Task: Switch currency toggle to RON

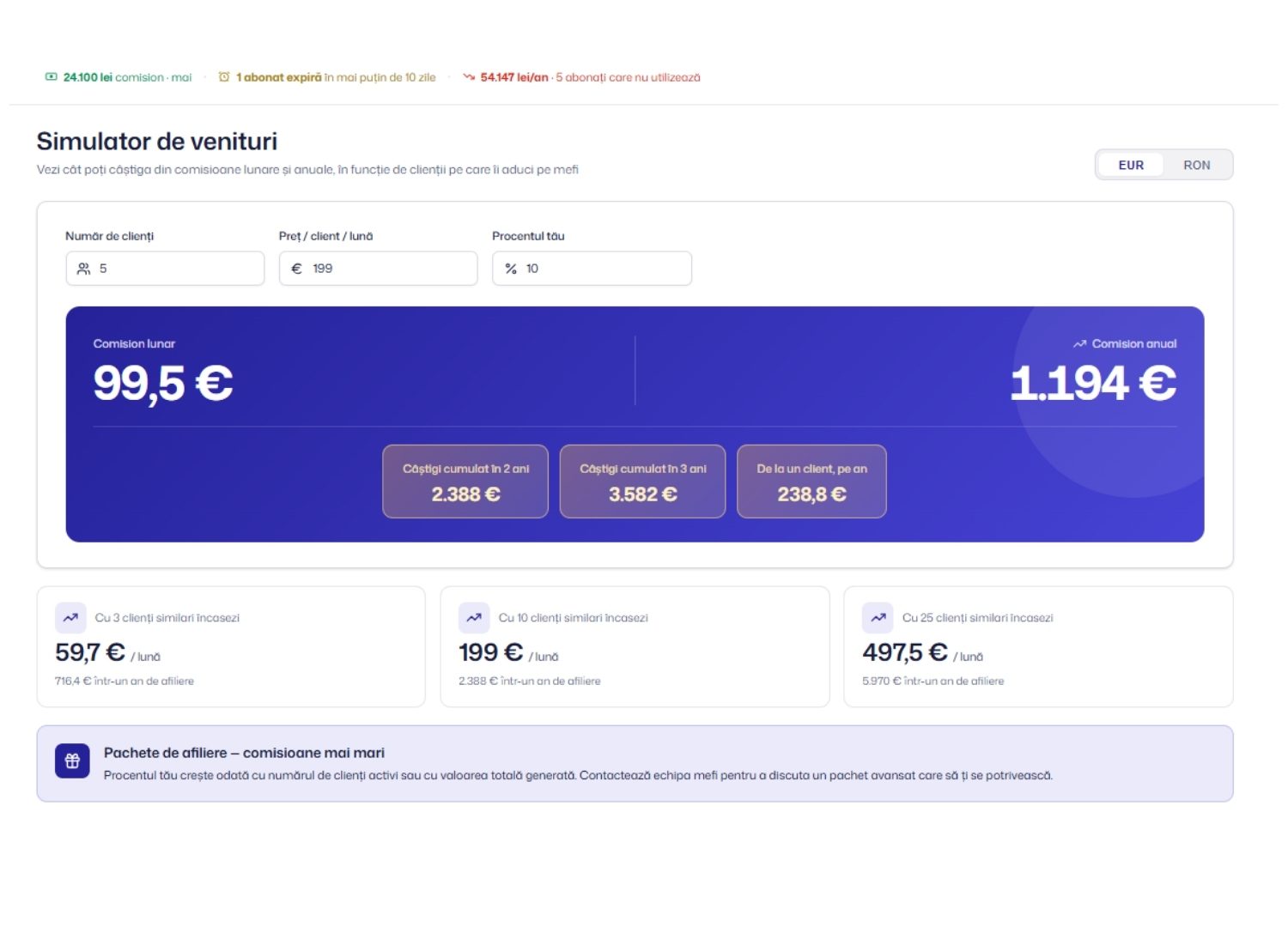Action: 1196,165
